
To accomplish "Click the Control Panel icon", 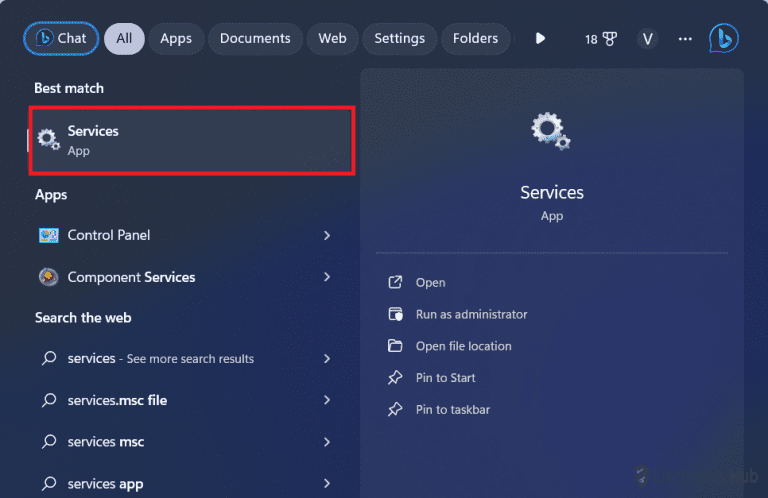I will 48,235.
